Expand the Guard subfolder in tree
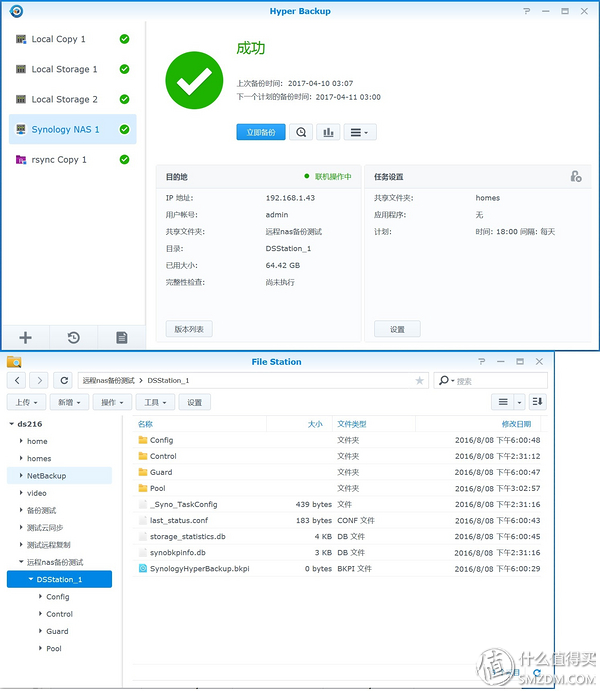Viewport: 600px width, 691px height. point(40,631)
